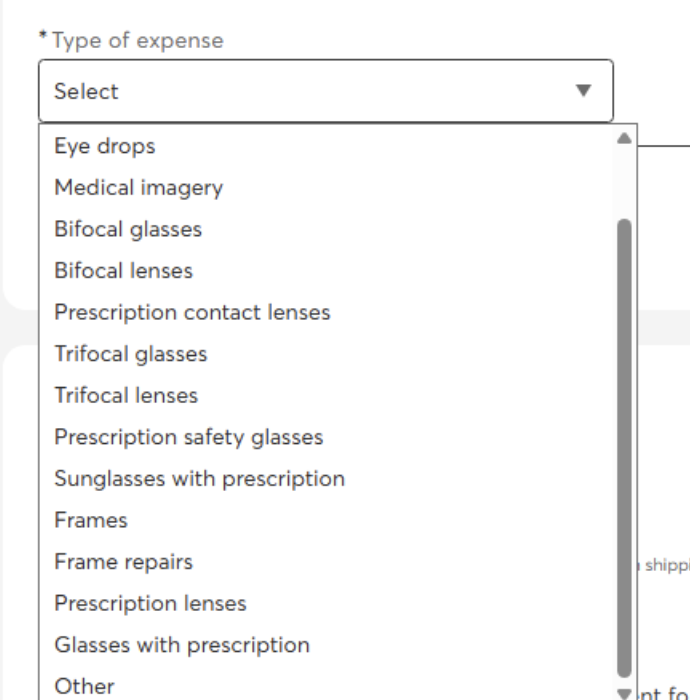Choose Prescription contact lenses option
This screenshot has width=690, height=700.
click(192, 312)
